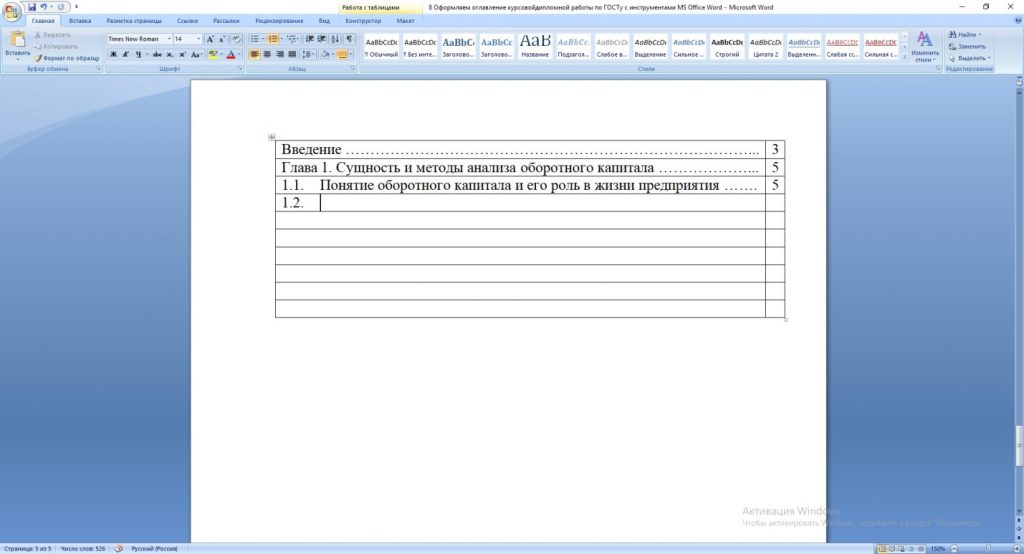
Task: Click the bulleted list icon
Action: click(x=254, y=39)
